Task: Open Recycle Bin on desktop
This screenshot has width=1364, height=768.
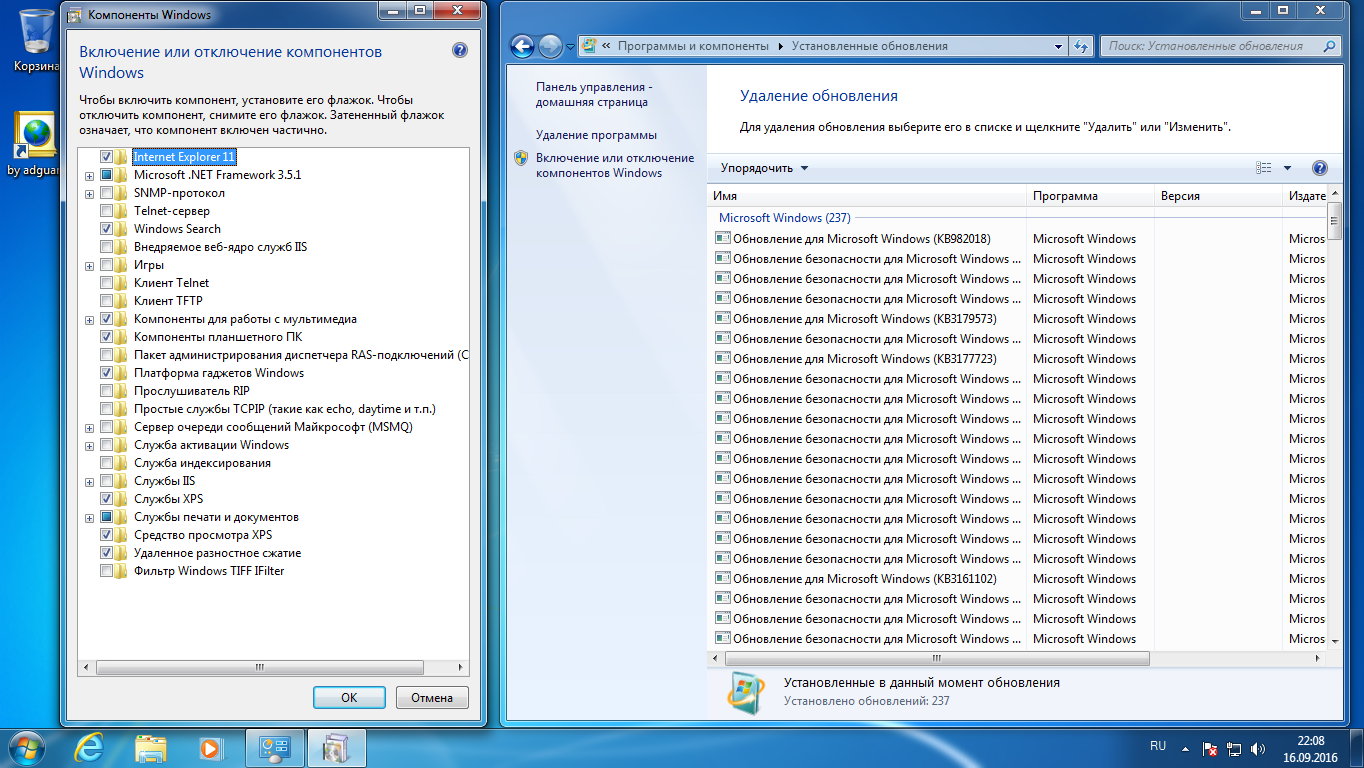Action: click(x=36, y=40)
